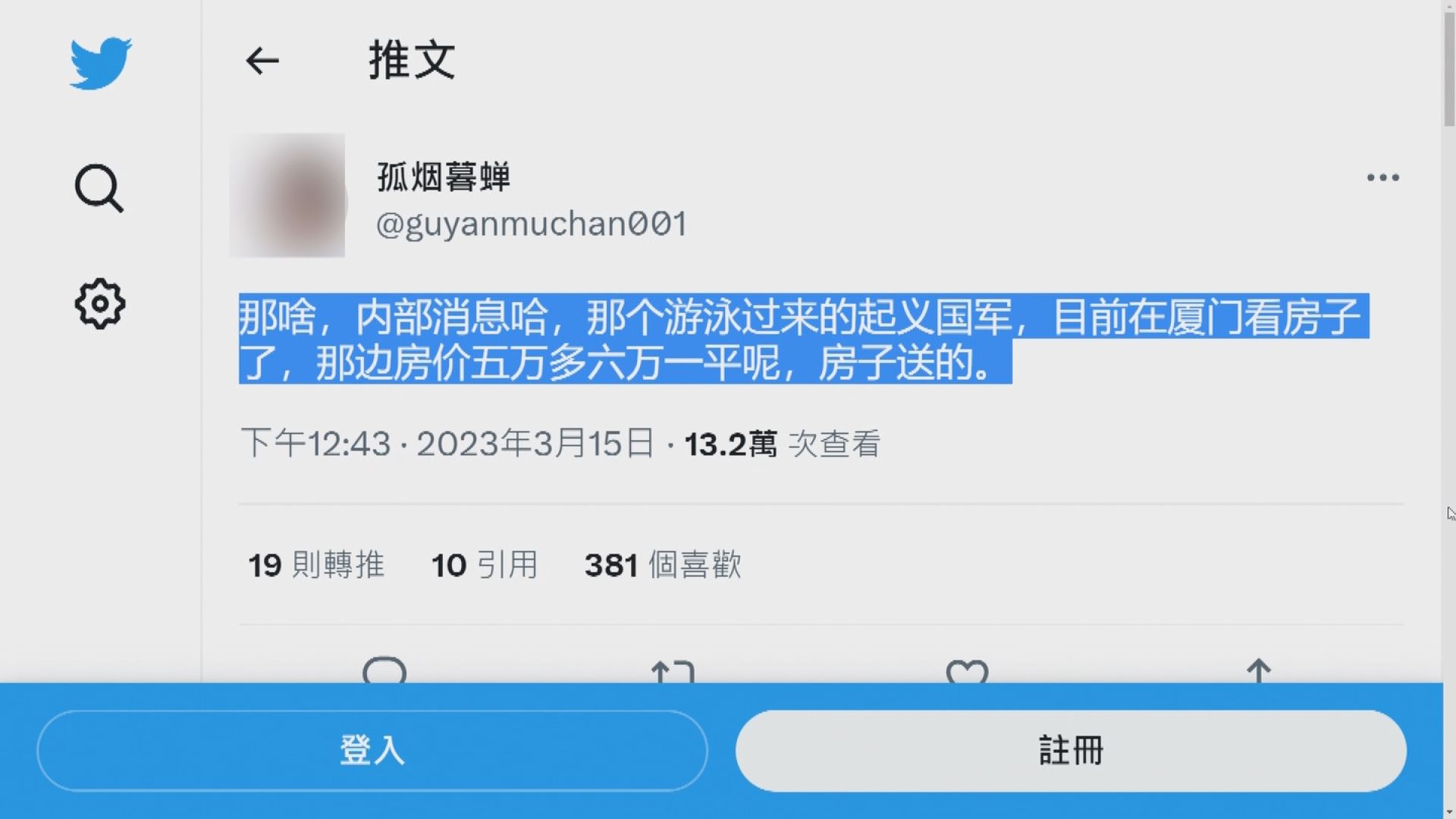The image size is (1456, 819).
Task: Click the 註冊 sign up button
Action: click(1071, 751)
